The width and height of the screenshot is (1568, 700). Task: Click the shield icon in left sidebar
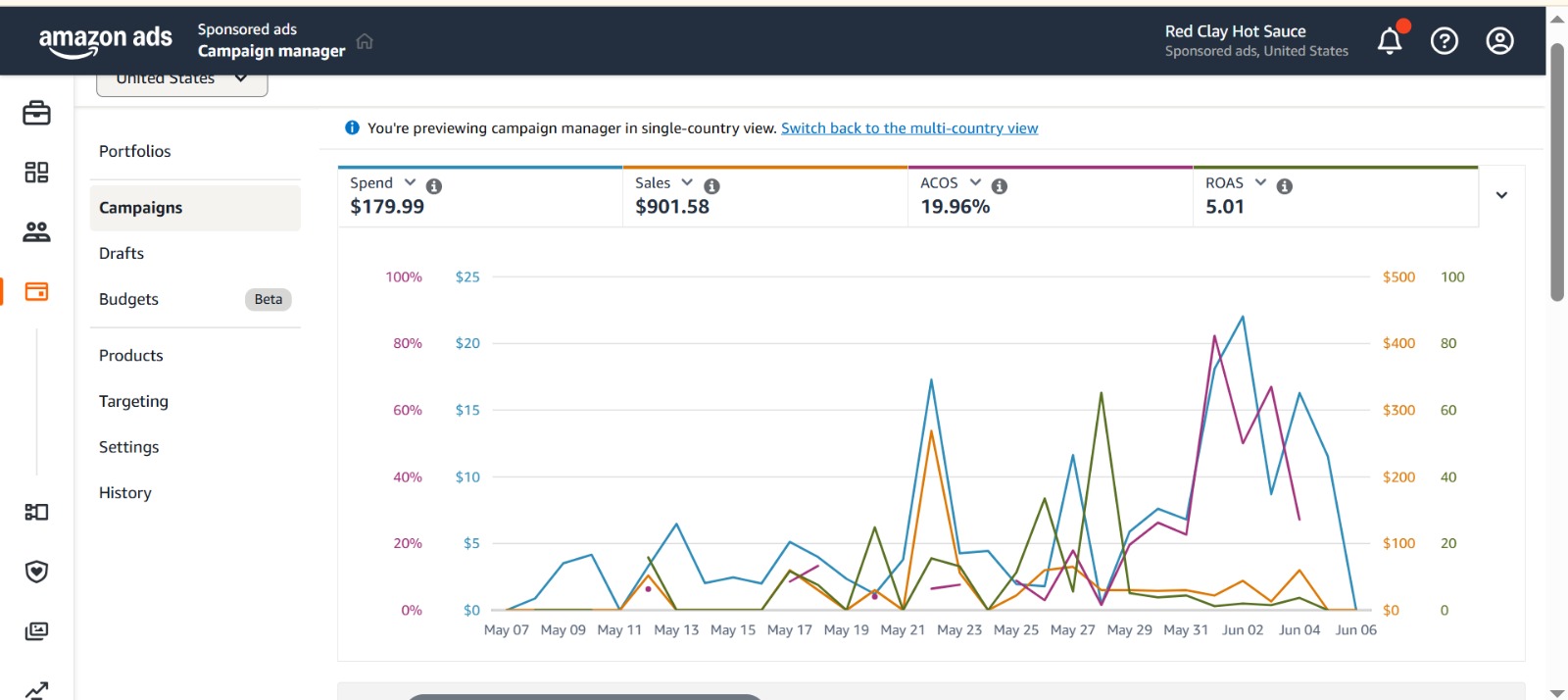(x=36, y=572)
